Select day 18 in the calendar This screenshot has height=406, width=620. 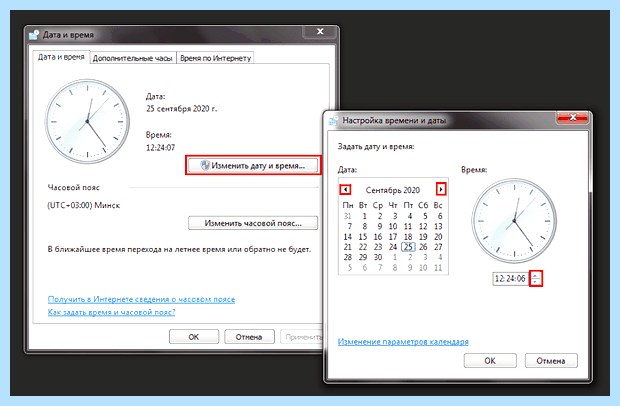[408, 236]
